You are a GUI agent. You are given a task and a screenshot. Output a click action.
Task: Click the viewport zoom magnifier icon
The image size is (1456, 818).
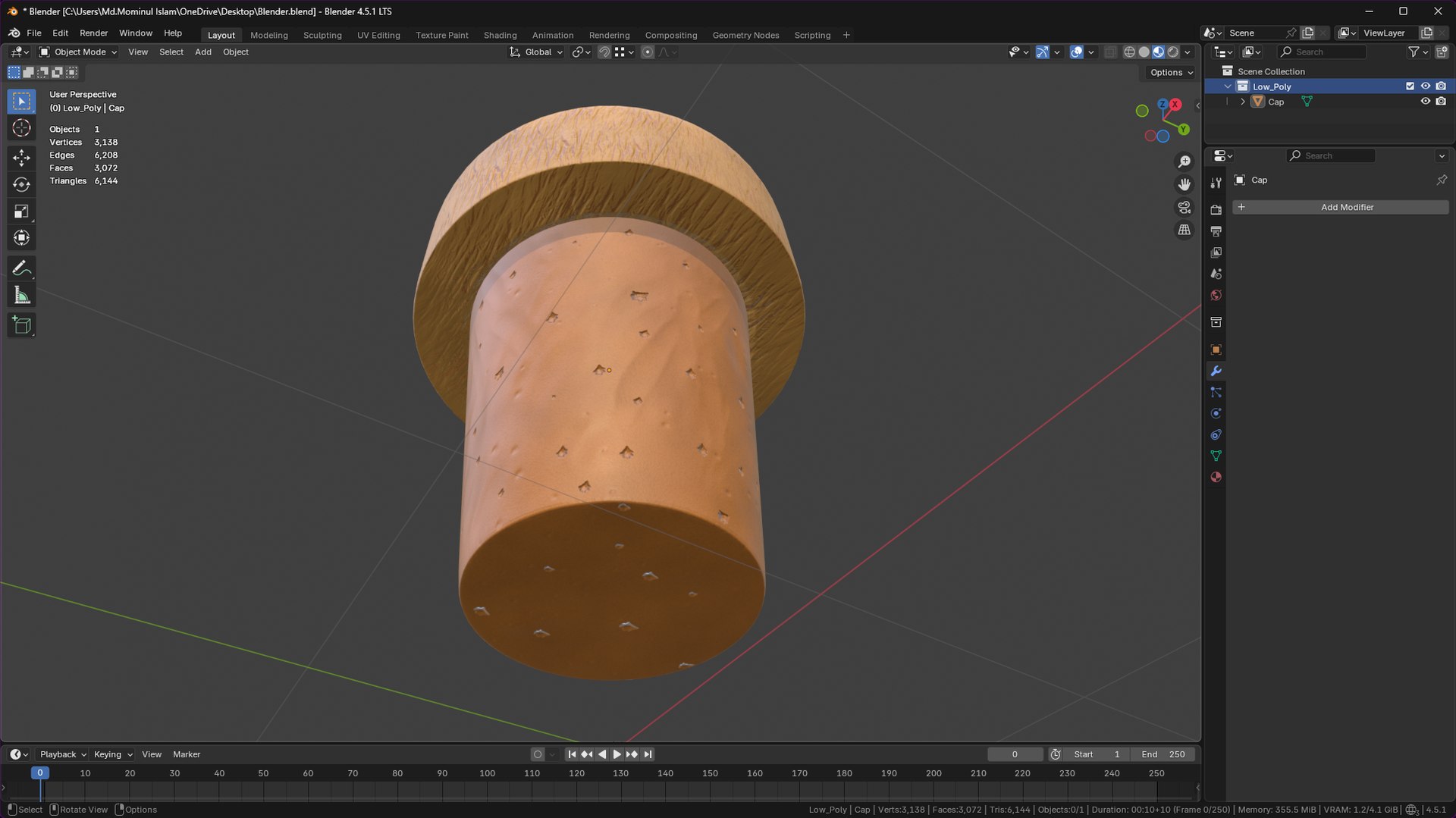[1184, 161]
